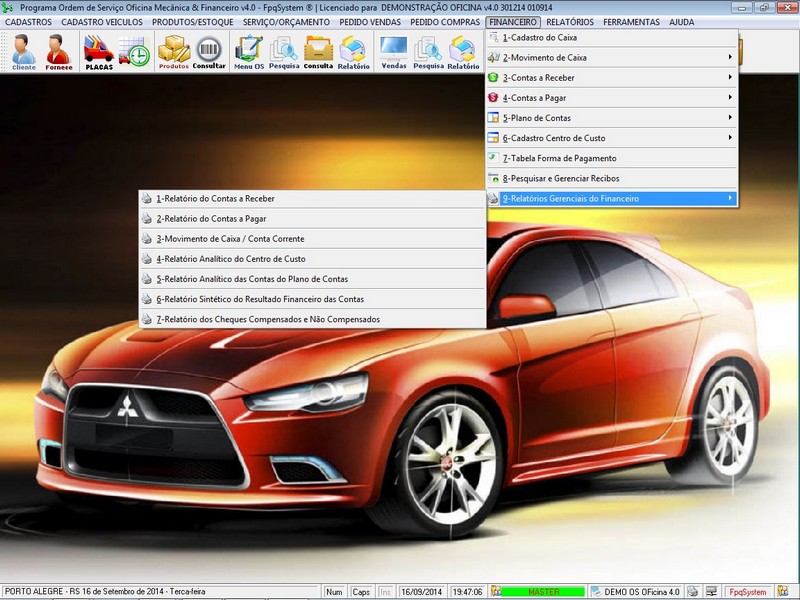Click the keys icon right of FpqSystem
This screenshot has width=800, height=600.
(783, 592)
